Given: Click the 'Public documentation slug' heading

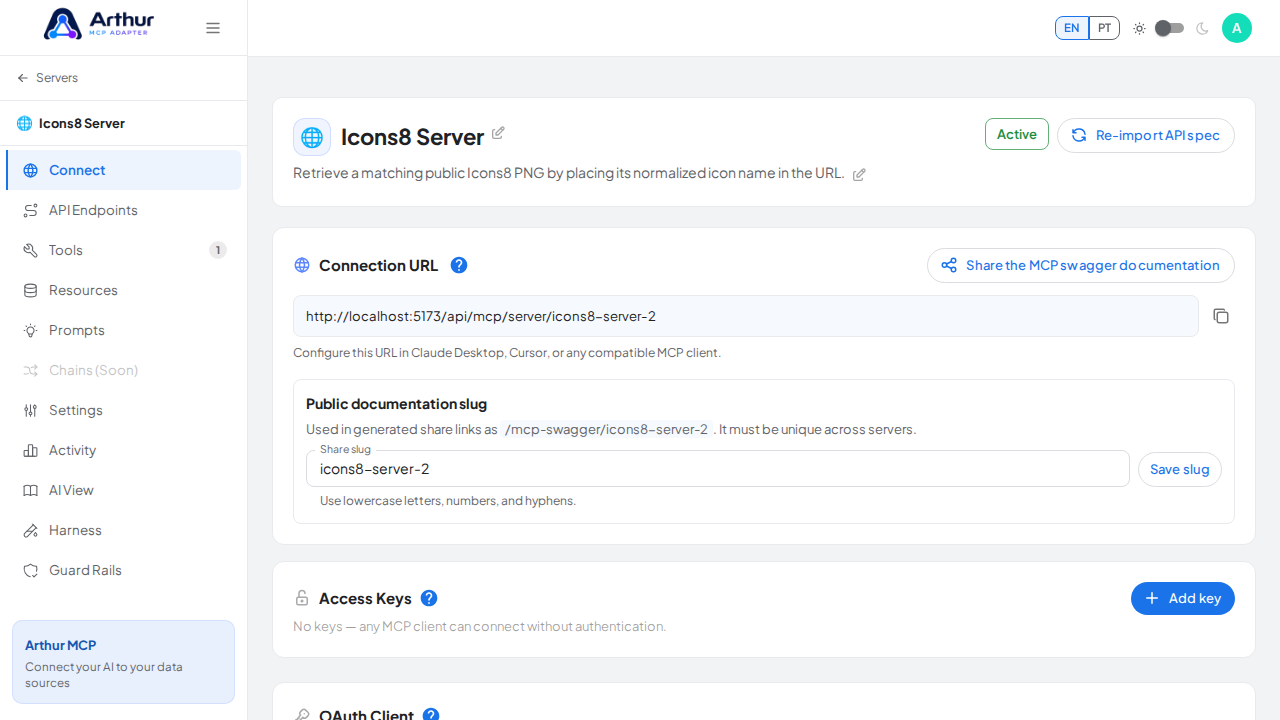Looking at the screenshot, I should coord(396,404).
